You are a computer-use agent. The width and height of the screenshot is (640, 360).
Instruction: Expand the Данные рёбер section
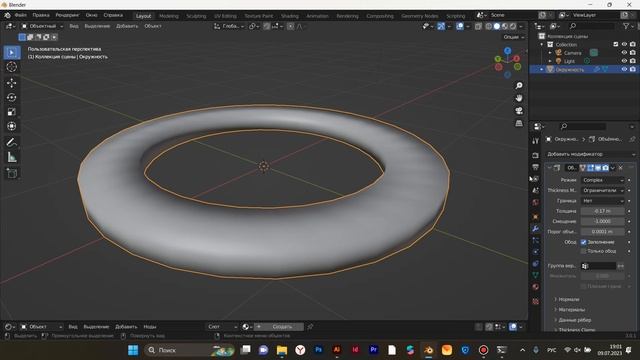point(575,320)
